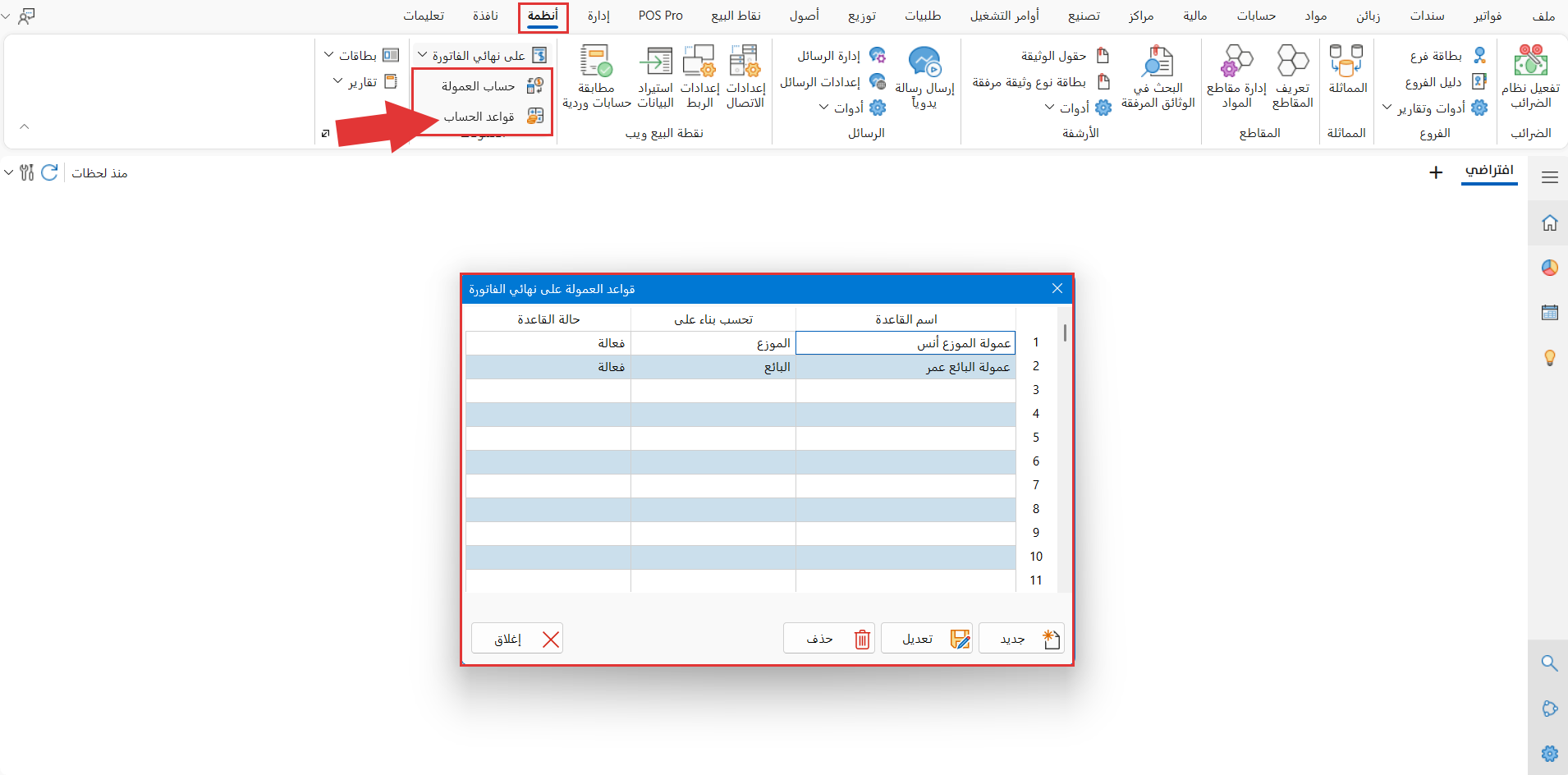Viewport: 1568px width, 775px height.
Task: Open the تعليمات help tab
Action: click(424, 16)
